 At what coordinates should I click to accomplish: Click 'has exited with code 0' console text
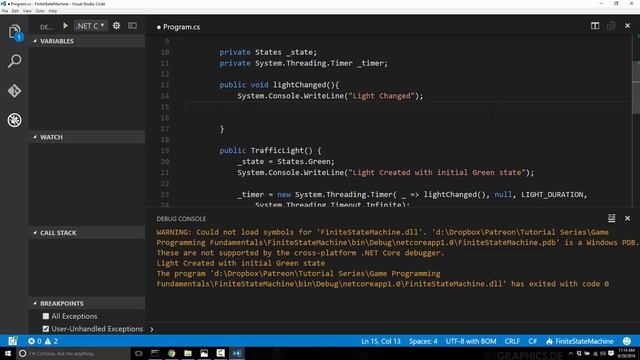[560, 284]
